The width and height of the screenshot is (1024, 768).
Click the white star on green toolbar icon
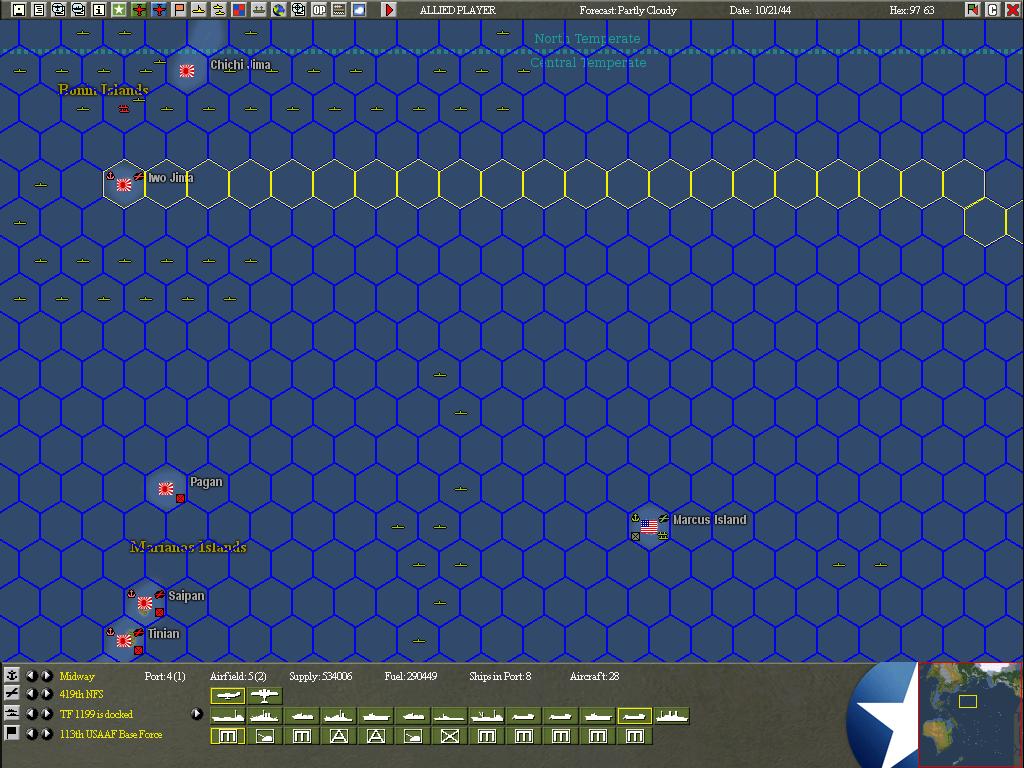[119, 10]
